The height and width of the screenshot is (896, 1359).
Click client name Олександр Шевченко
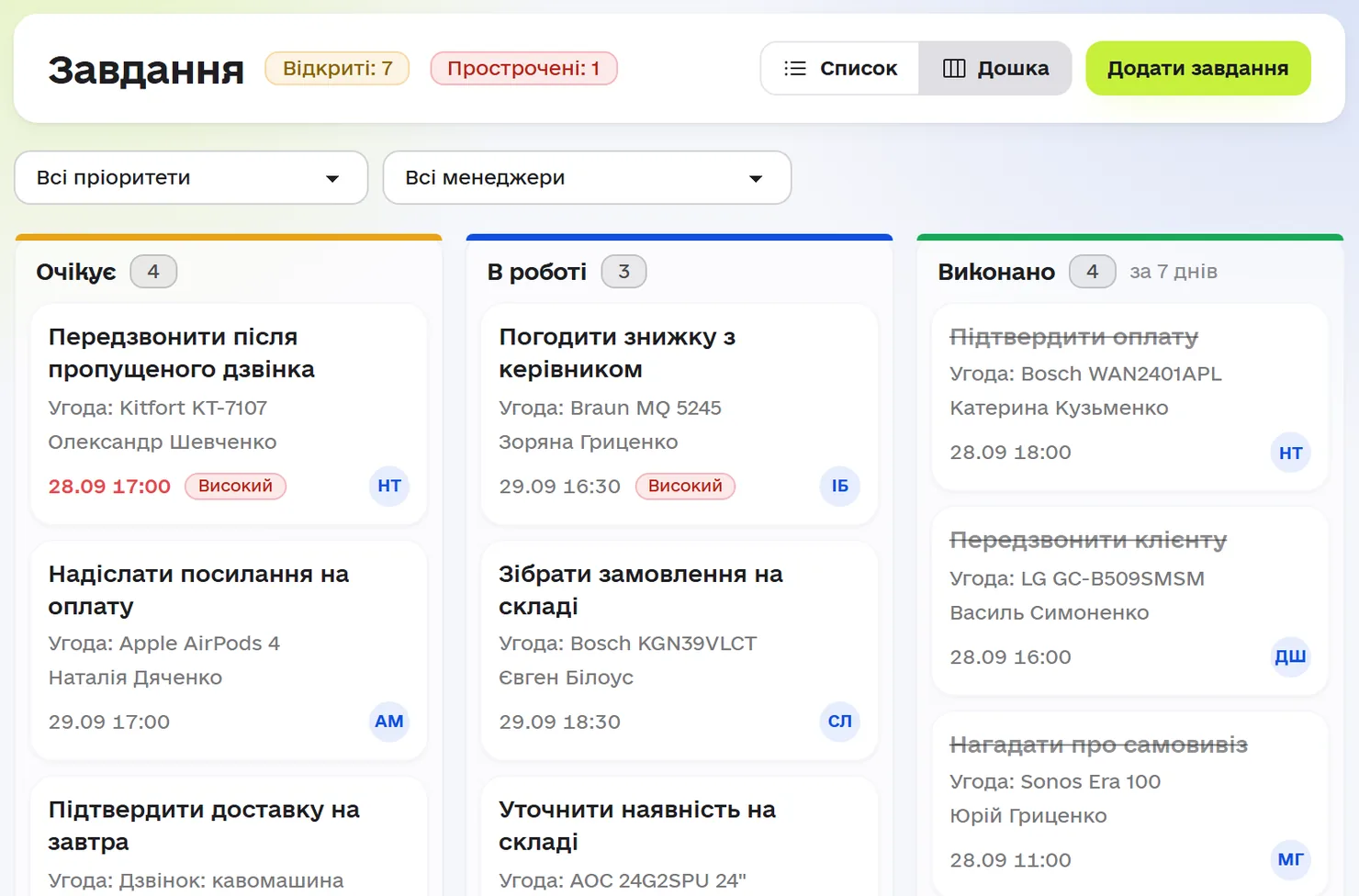(163, 442)
